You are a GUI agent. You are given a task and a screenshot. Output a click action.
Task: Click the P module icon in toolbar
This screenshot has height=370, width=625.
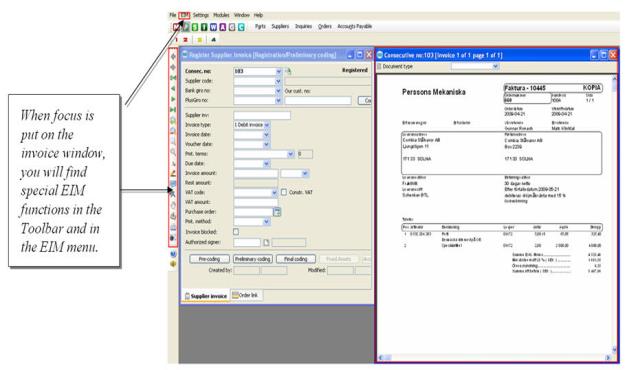(x=186, y=27)
